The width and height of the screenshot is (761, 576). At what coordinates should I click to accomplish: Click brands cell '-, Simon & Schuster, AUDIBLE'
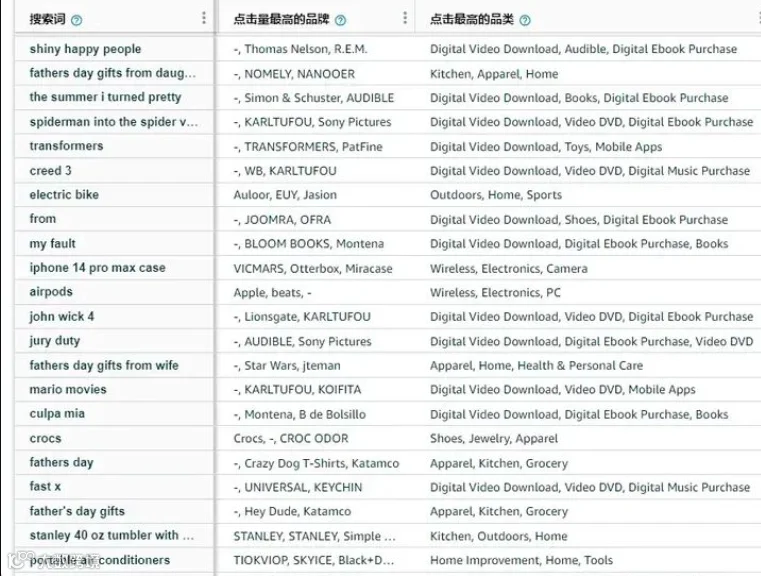click(314, 98)
